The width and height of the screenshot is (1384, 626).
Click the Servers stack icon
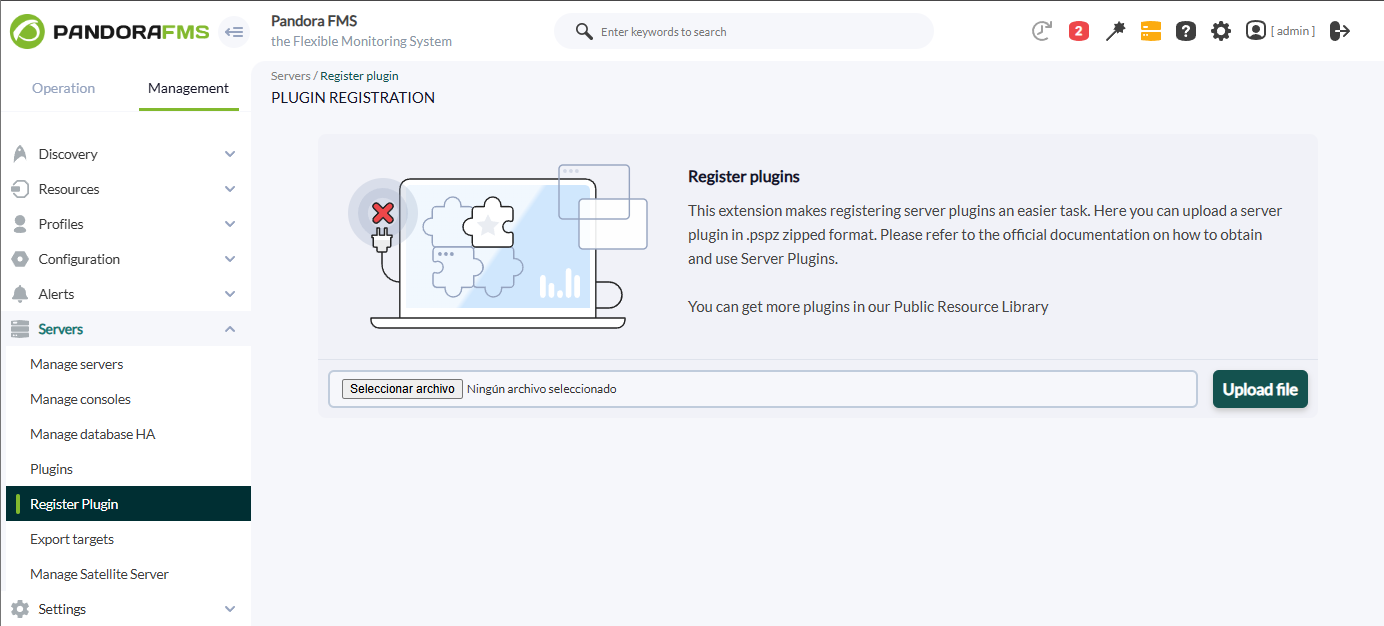pyautogui.click(x=20, y=329)
